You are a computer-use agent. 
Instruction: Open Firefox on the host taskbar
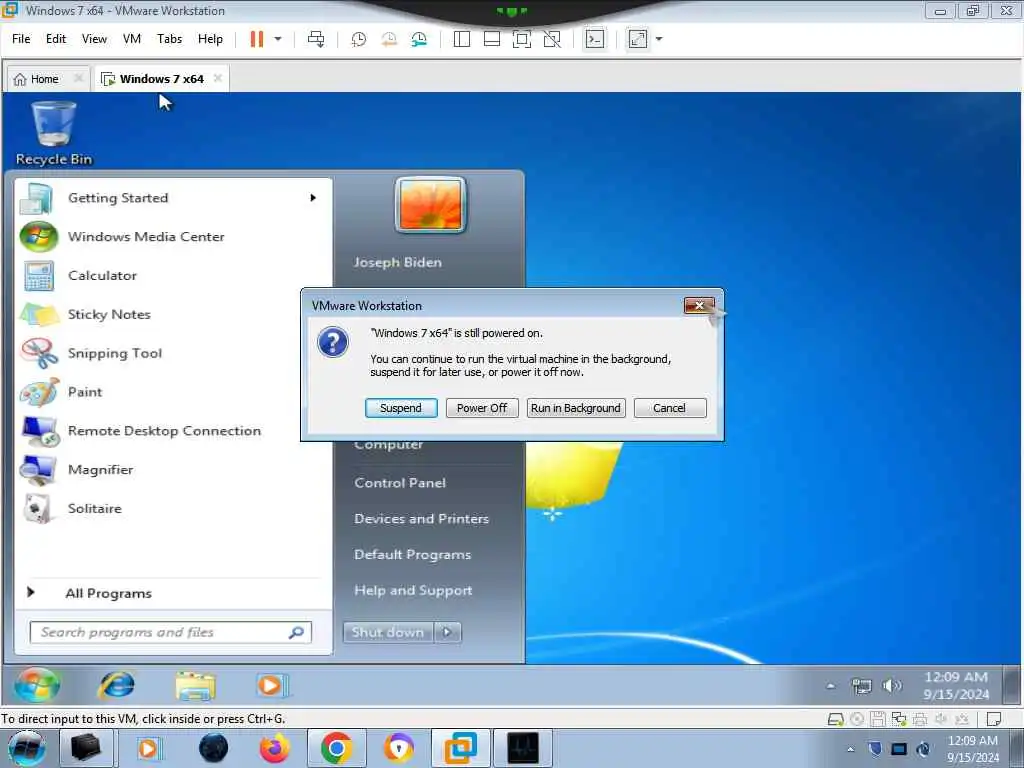[x=274, y=748]
